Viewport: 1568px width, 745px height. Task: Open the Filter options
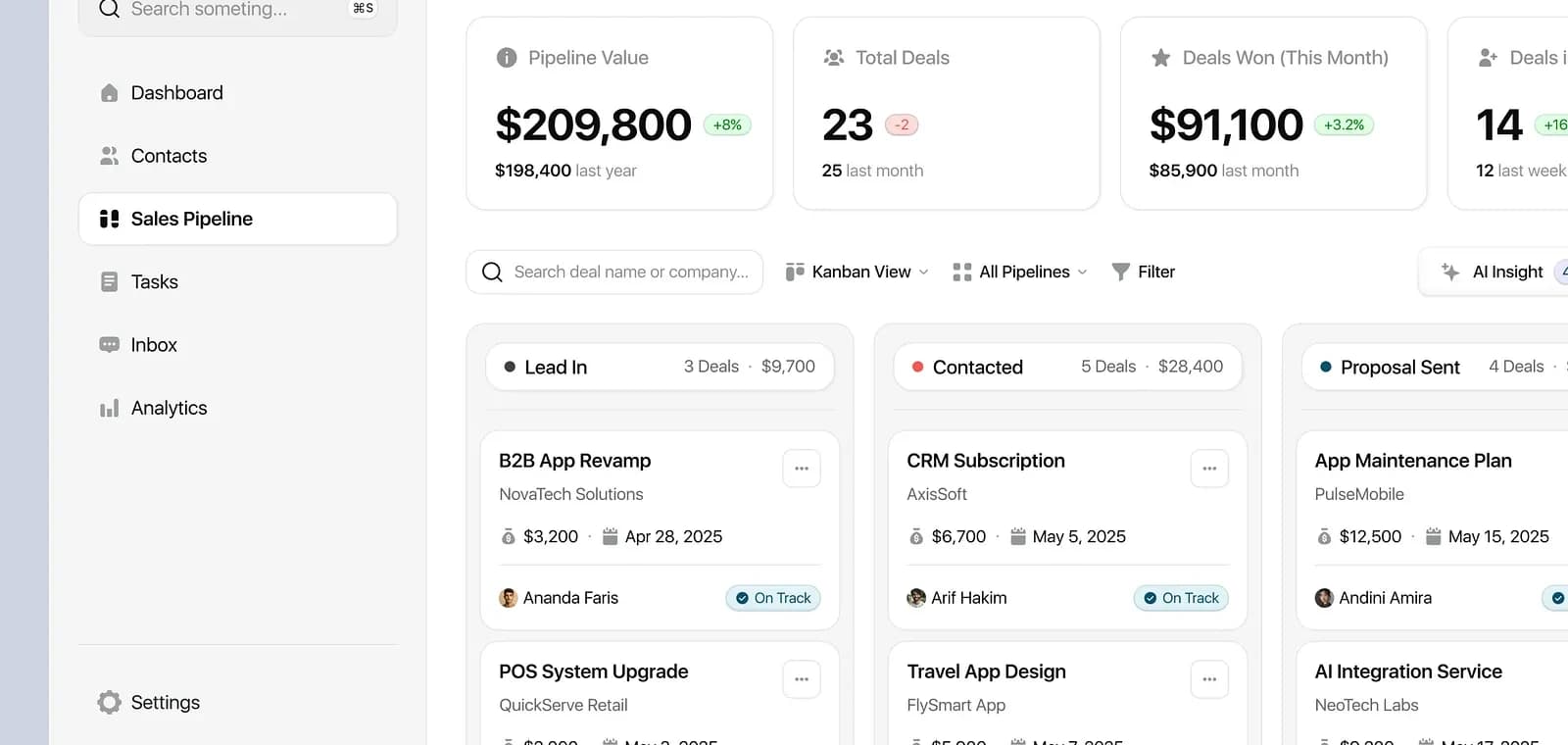point(1143,273)
